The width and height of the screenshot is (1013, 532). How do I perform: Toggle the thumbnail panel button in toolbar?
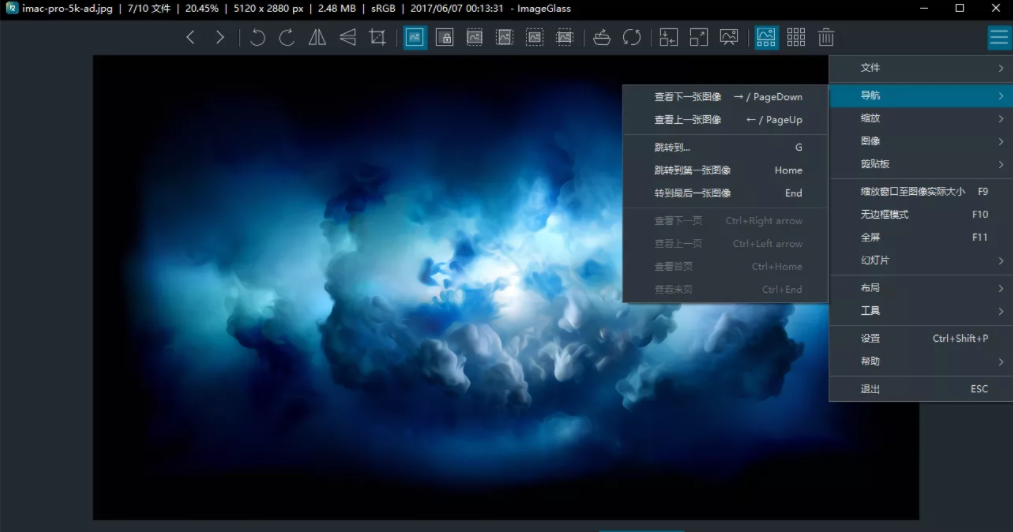(x=767, y=38)
